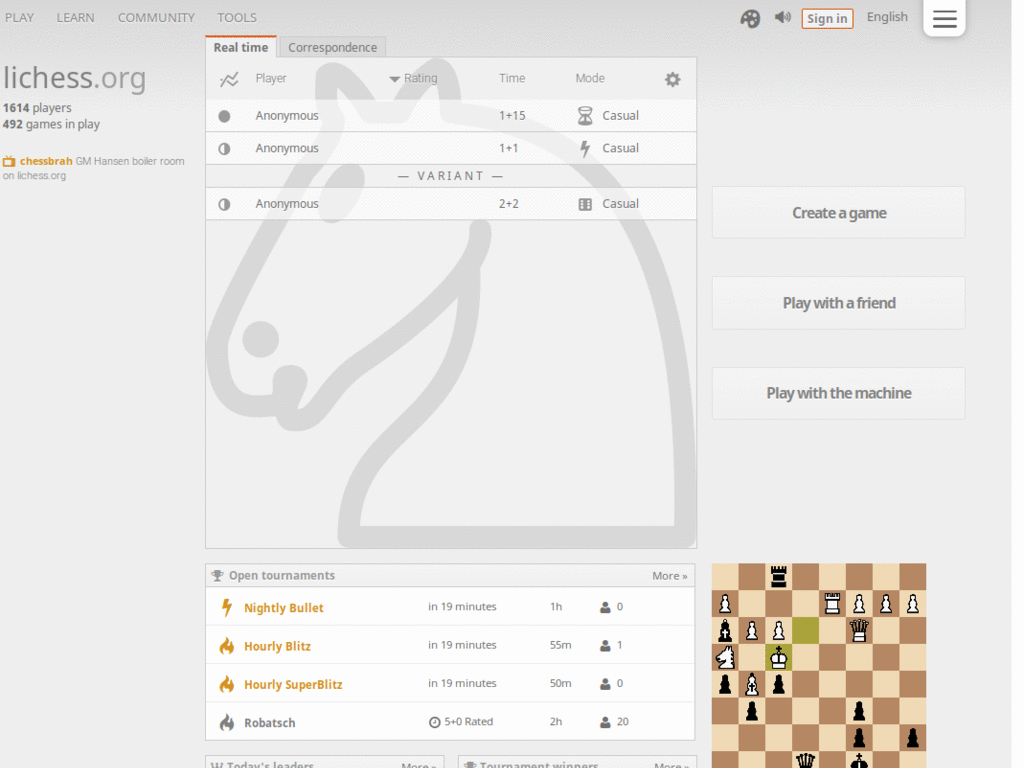Click the player count icon in the Nightly Bullet row
This screenshot has height=768, width=1024.
(605, 607)
